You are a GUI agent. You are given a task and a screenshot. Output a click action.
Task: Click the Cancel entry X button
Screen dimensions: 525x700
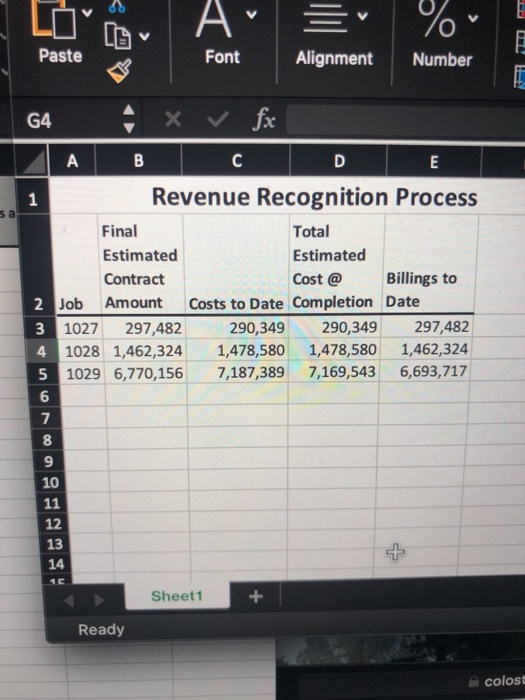[173, 119]
